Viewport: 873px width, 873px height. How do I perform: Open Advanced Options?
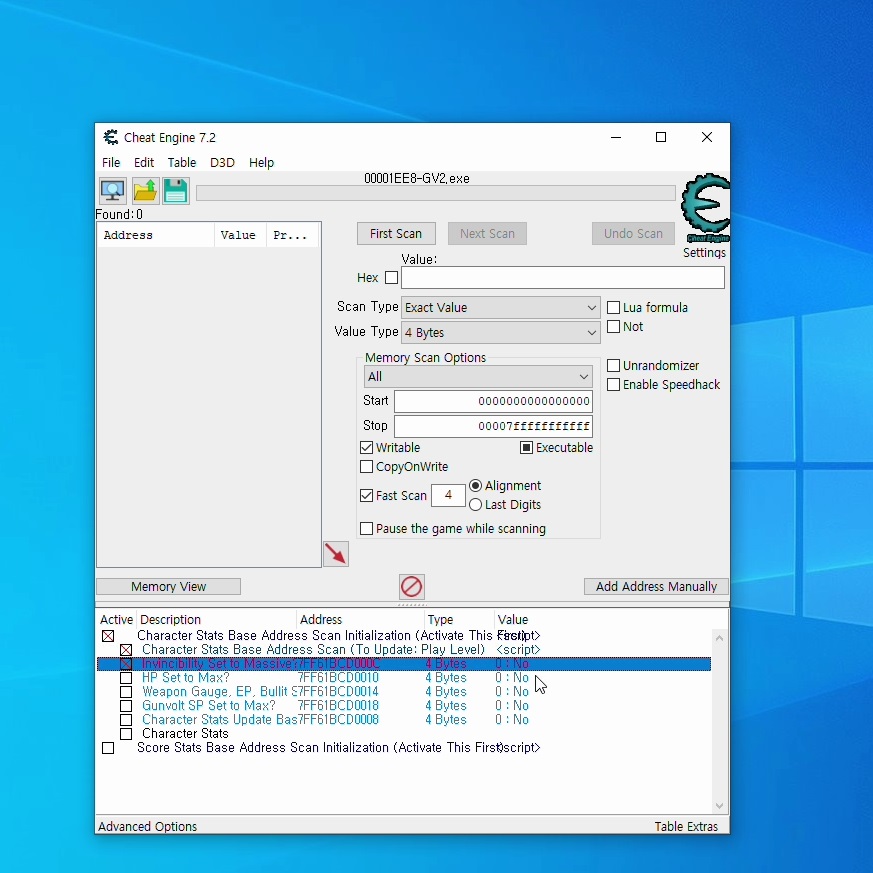[148, 827]
